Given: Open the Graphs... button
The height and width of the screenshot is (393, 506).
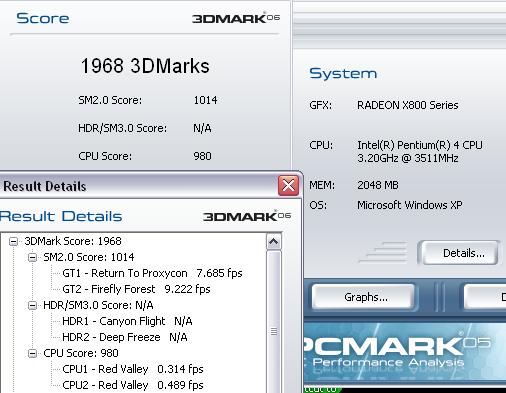Looking at the screenshot, I should [x=363, y=297].
